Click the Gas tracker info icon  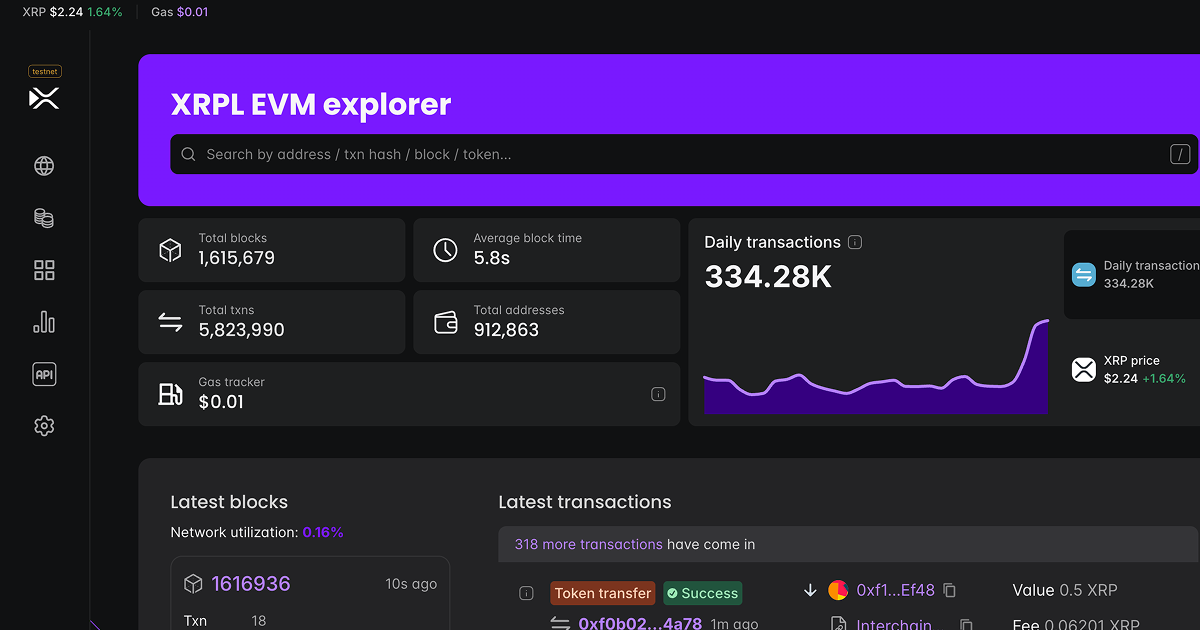(x=658, y=394)
